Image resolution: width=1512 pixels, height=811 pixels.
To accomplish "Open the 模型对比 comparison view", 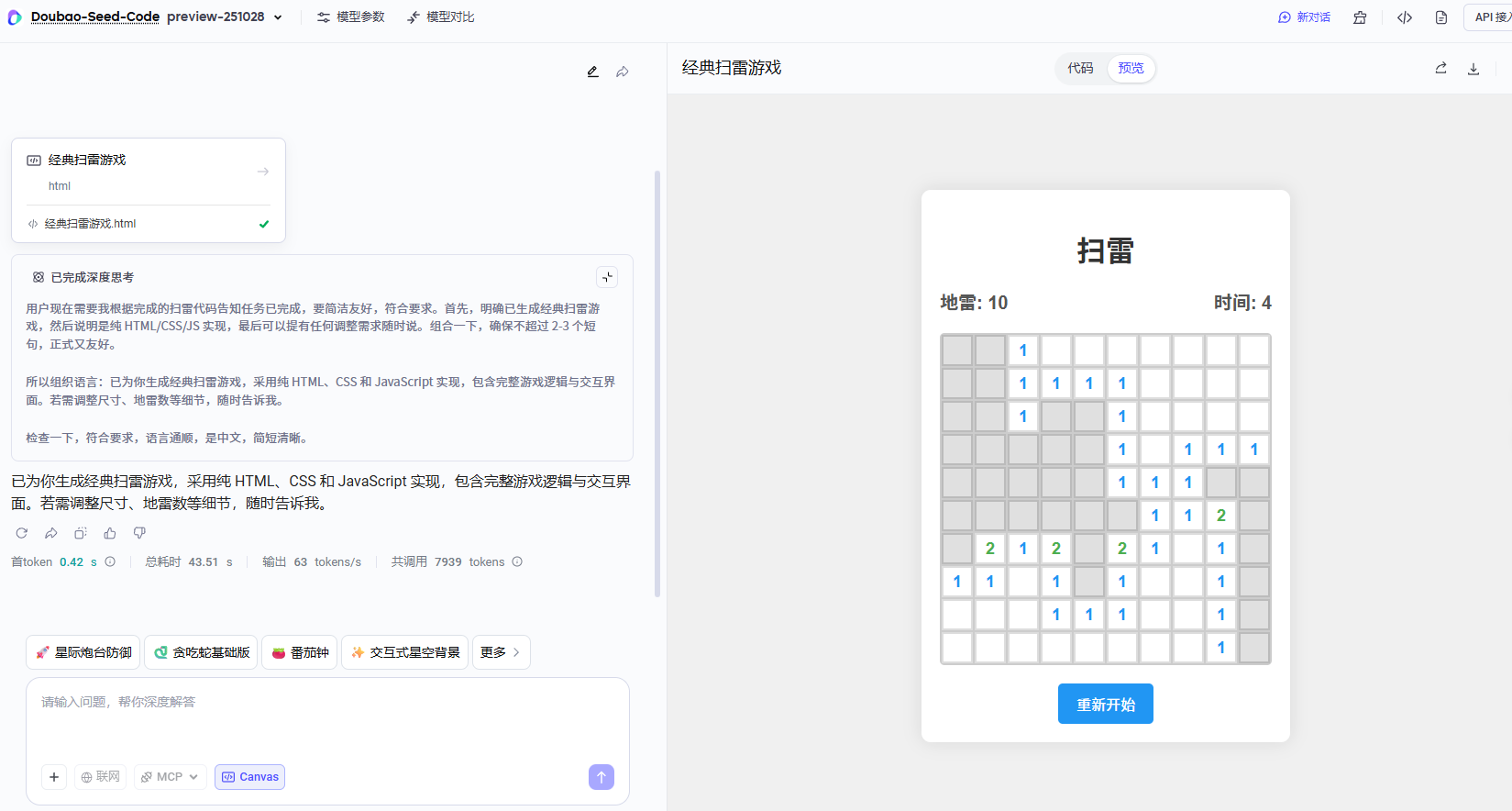I will (x=441, y=17).
